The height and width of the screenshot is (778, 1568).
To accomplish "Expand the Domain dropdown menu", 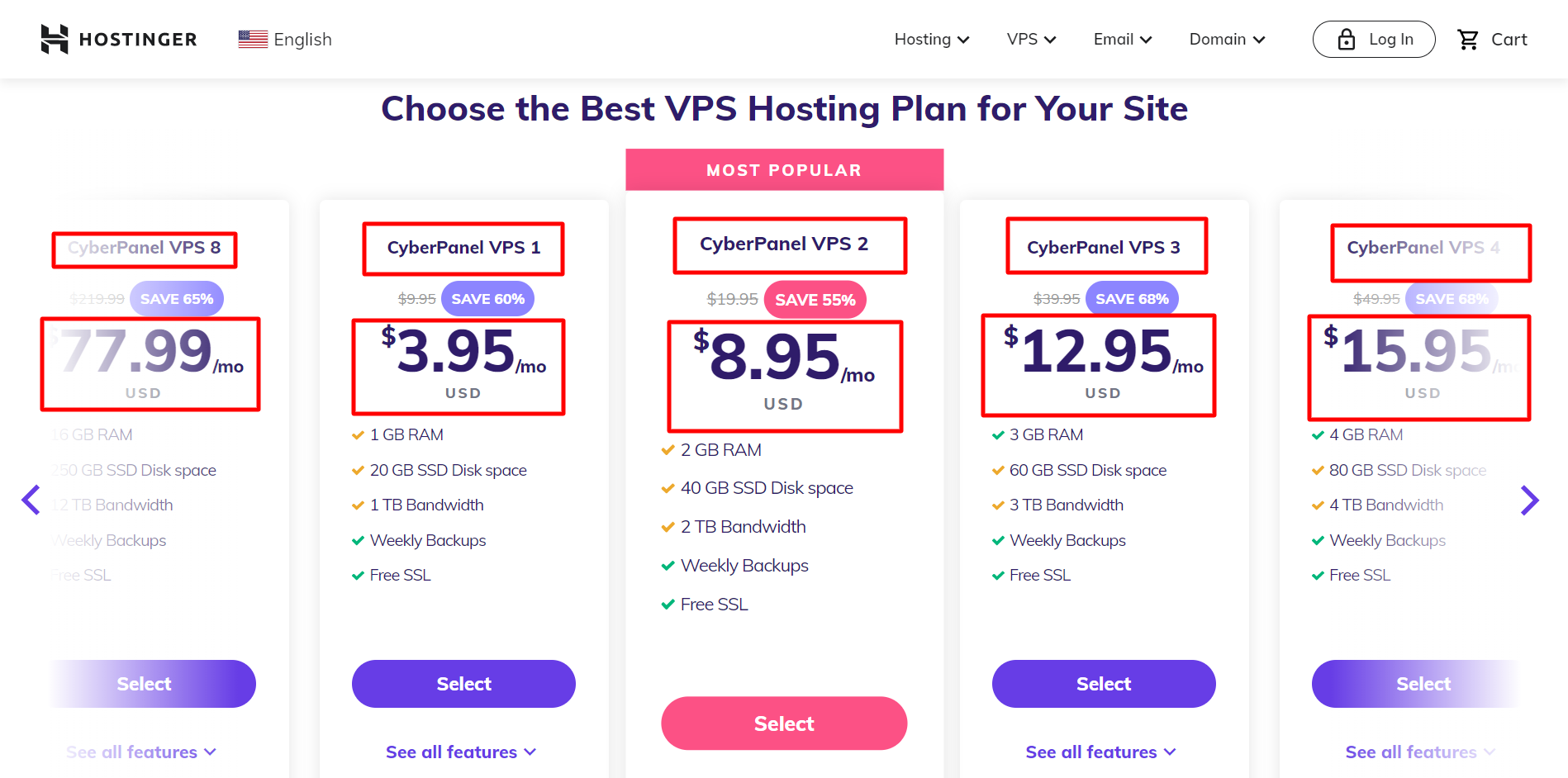I will [x=1227, y=40].
